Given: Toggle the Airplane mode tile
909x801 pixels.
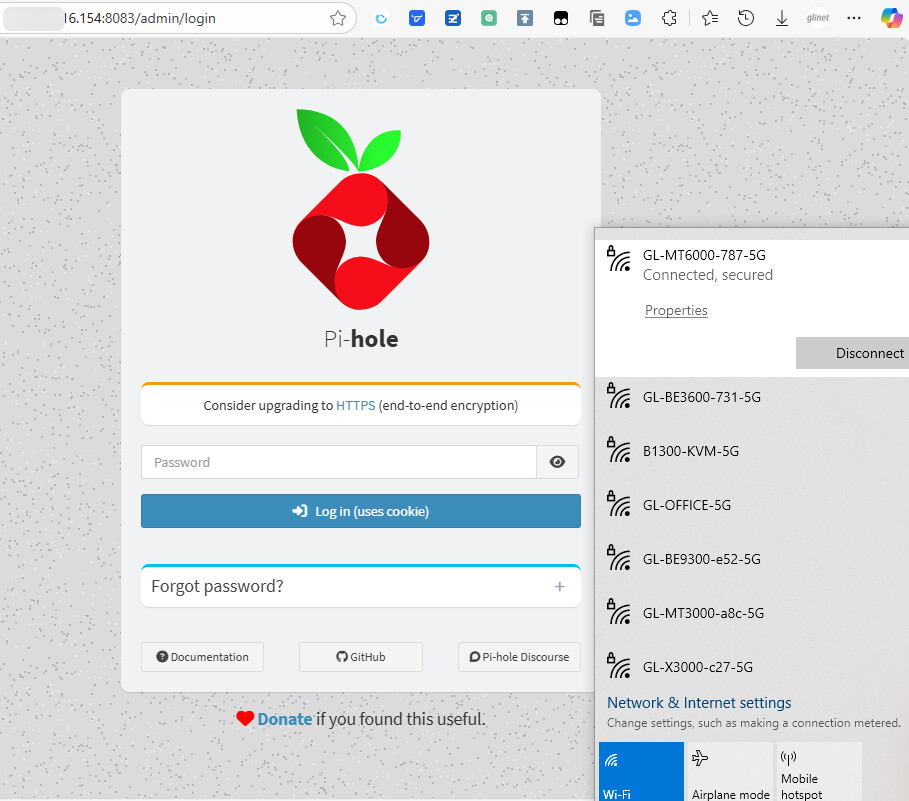Looking at the screenshot, I should (x=730, y=772).
